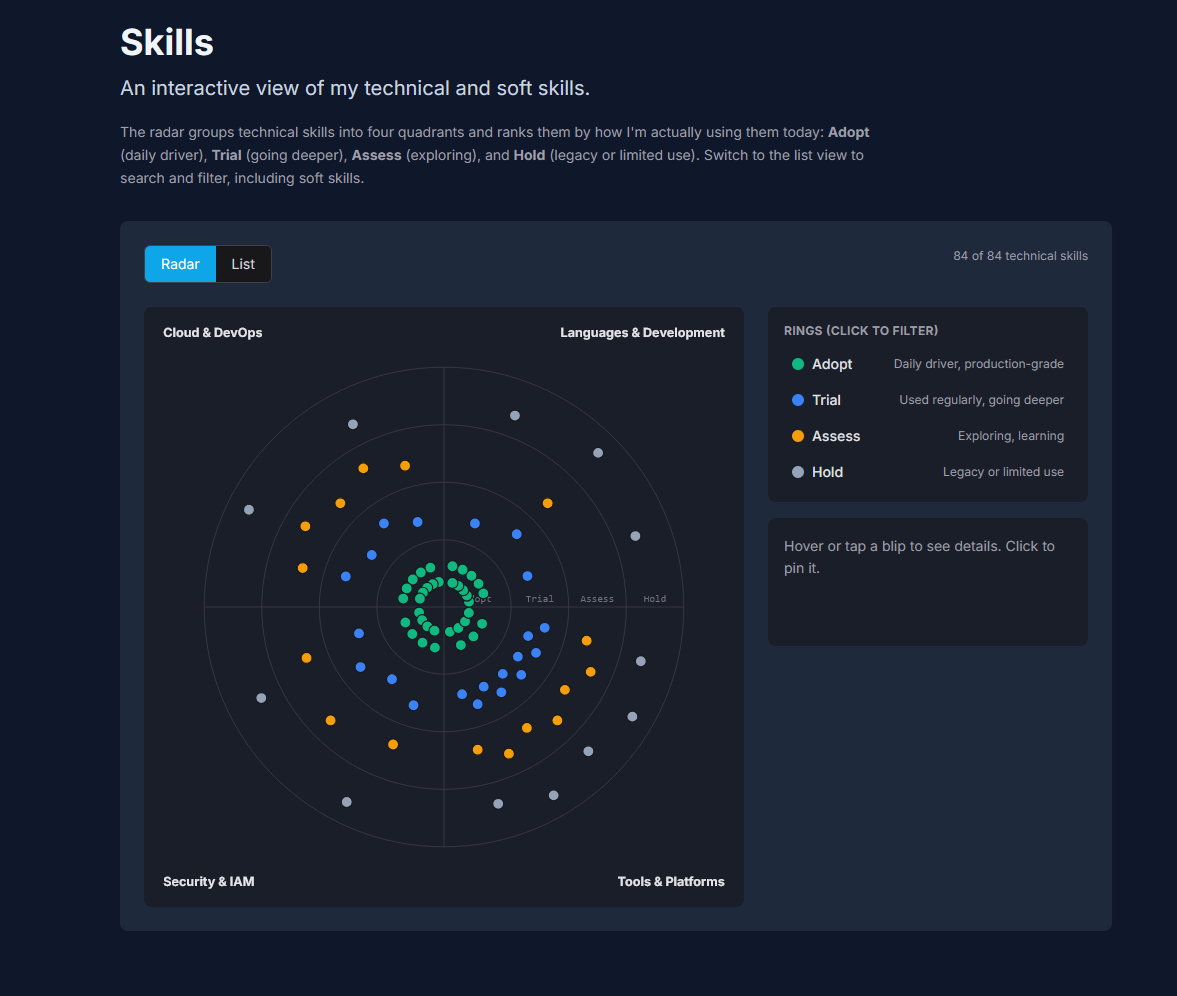This screenshot has height=996, width=1177.
Task: Click the 'Tools & Platforms' quadrant label
Action: 671,881
